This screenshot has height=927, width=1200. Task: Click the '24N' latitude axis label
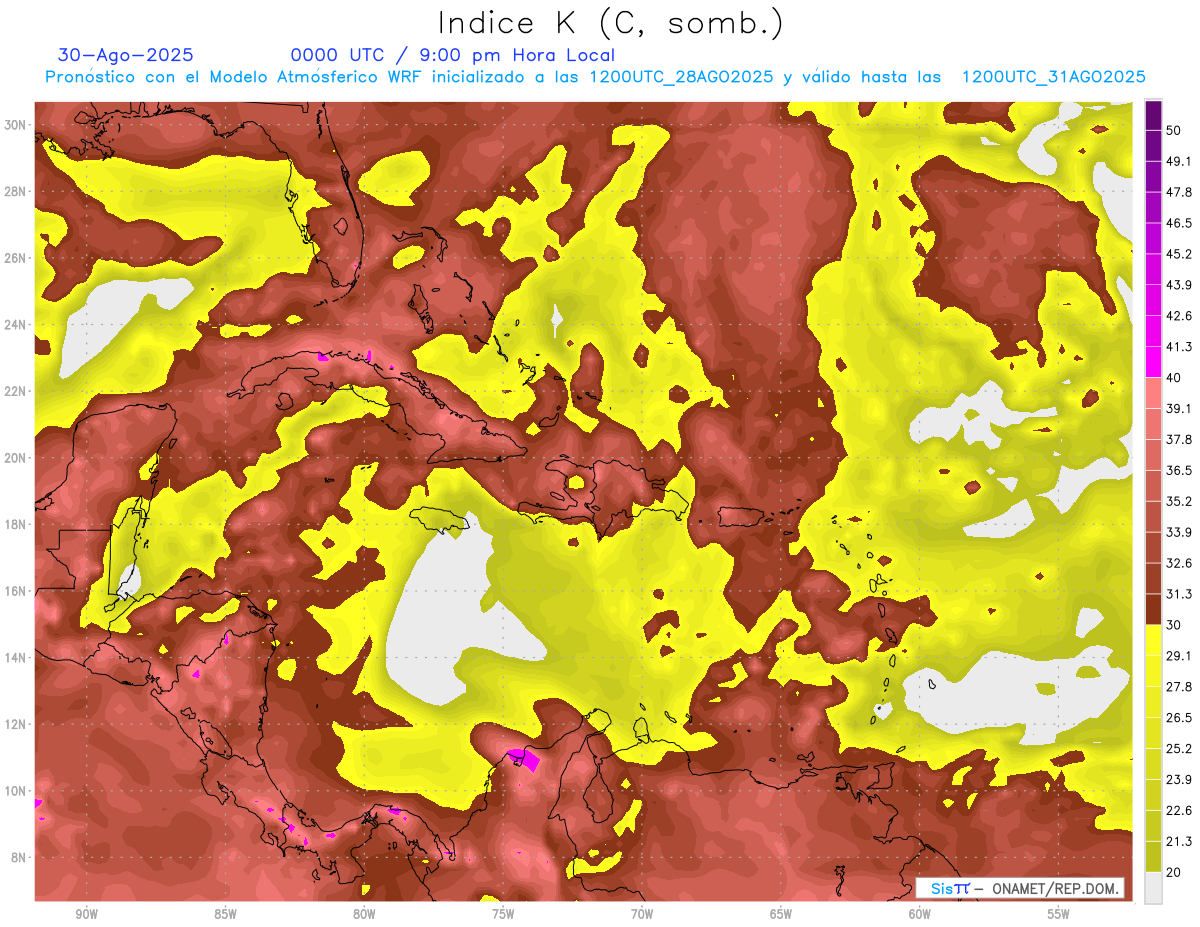(x=16, y=325)
